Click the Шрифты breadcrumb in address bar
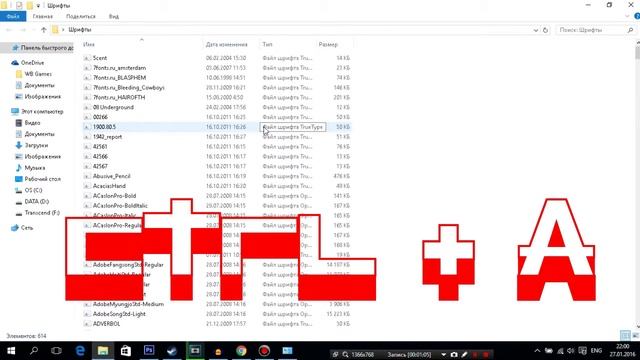640x360 pixels. 80,30
